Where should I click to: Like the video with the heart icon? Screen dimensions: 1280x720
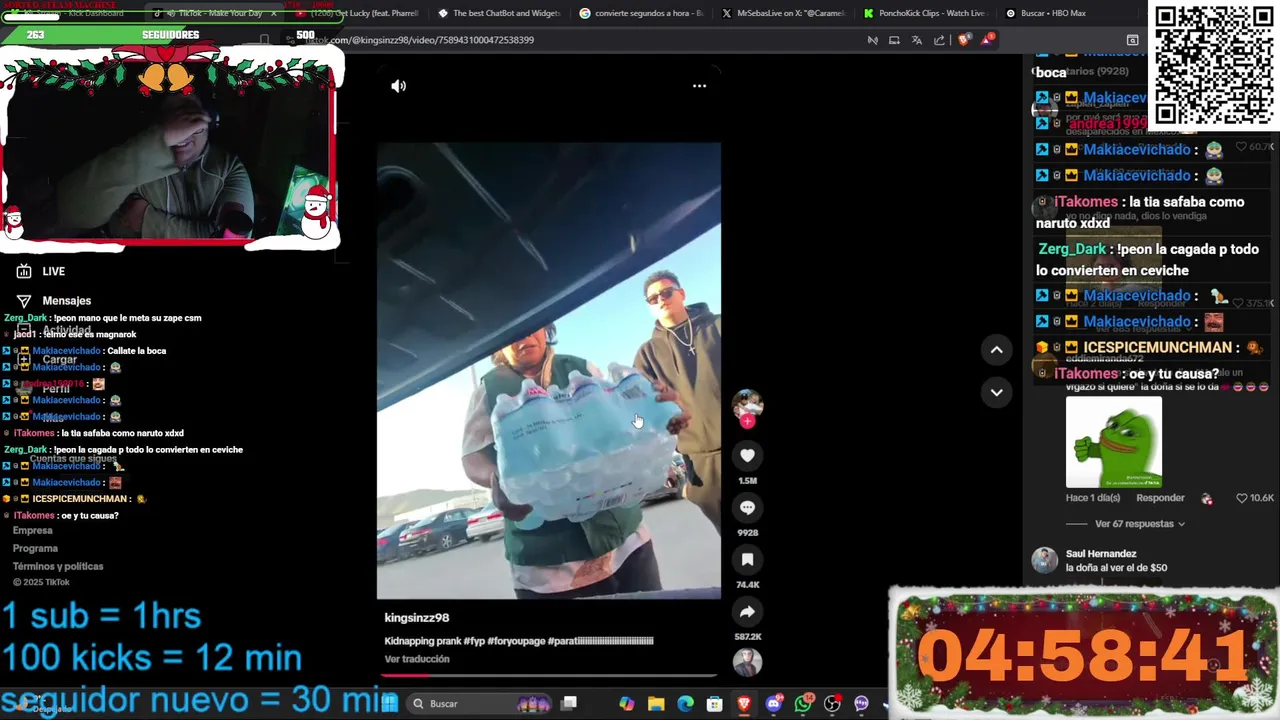click(x=747, y=456)
